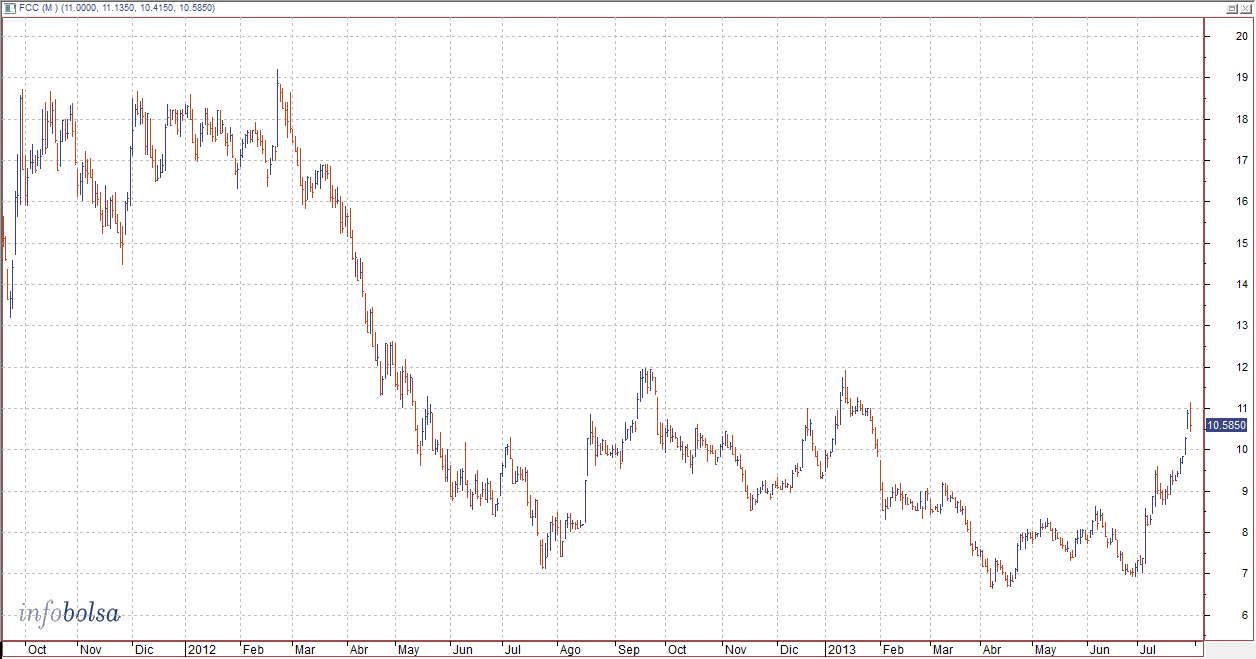Viewport: 1256px width, 659px height.
Task: Click the 9 price axis label
Action: (x=1244, y=491)
